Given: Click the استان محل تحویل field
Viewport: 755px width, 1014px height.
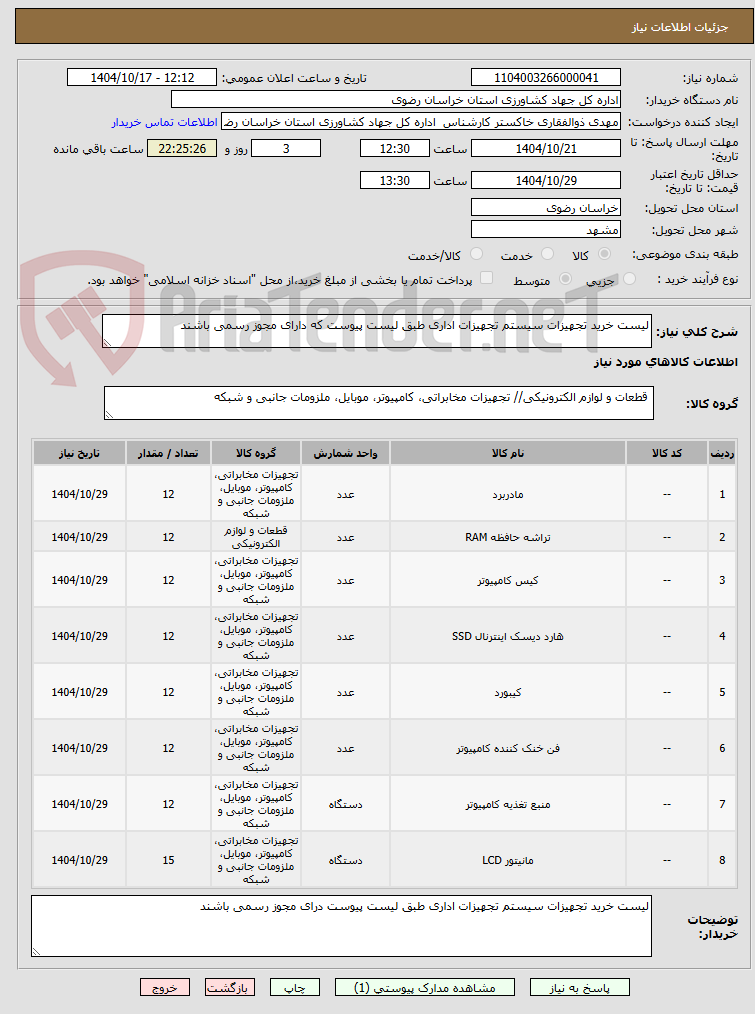Looking at the screenshot, I should point(546,208).
